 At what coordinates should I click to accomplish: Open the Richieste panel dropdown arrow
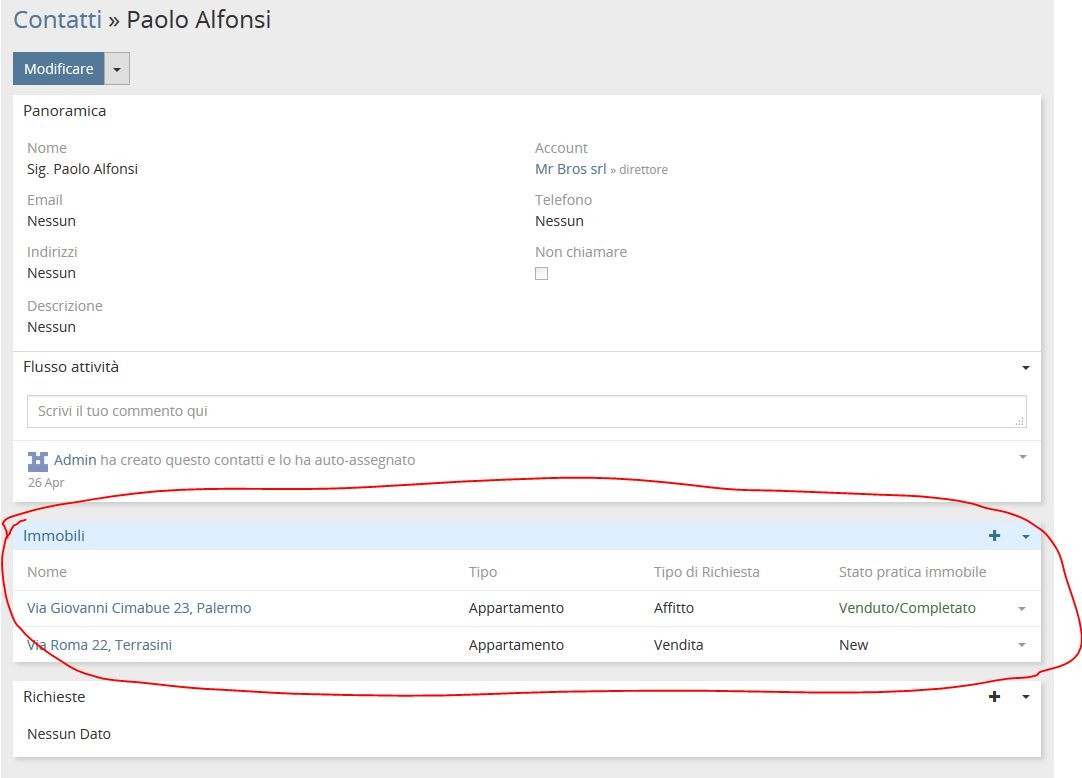point(1025,698)
